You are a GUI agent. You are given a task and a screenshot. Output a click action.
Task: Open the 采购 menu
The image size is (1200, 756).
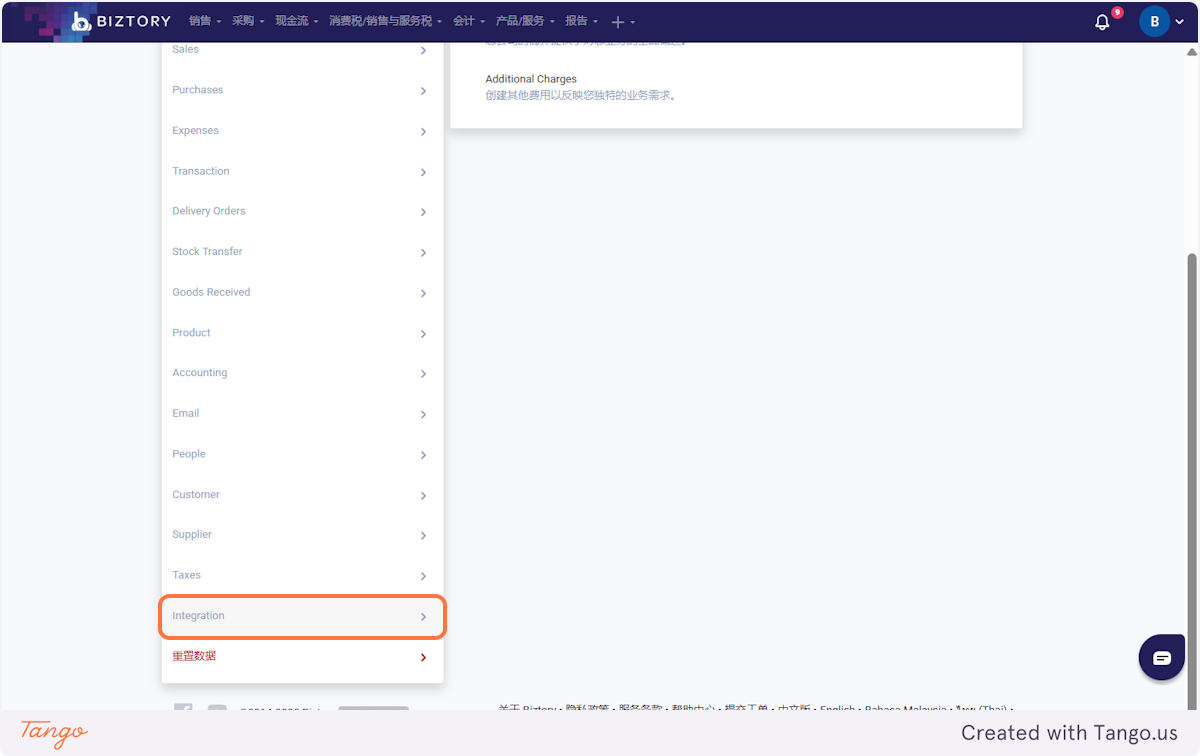(248, 21)
